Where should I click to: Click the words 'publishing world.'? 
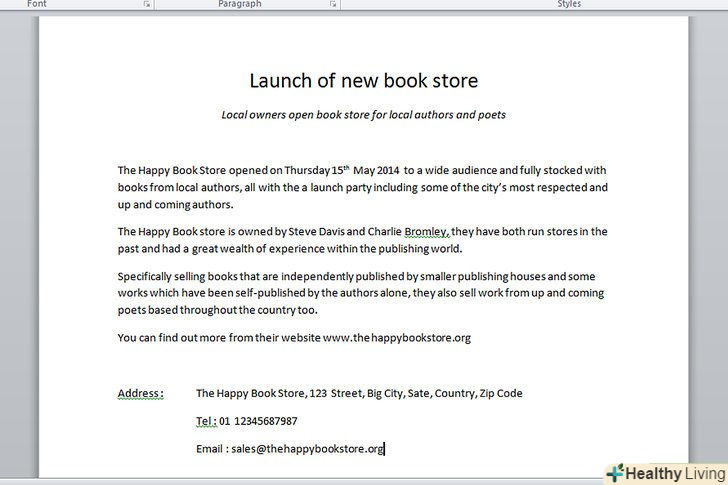pyautogui.click(x=420, y=249)
